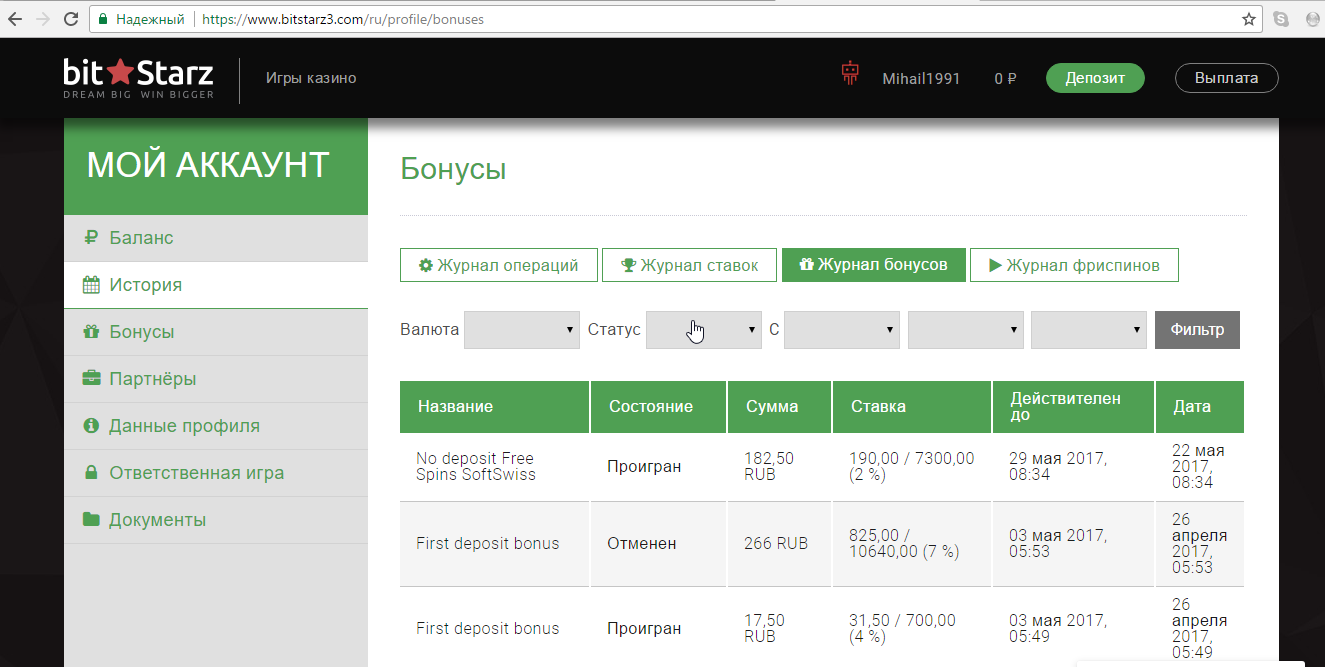Screen dimensions: 1325x667
Task: Switch to Журнал операций tab
Action: point(498,265)
